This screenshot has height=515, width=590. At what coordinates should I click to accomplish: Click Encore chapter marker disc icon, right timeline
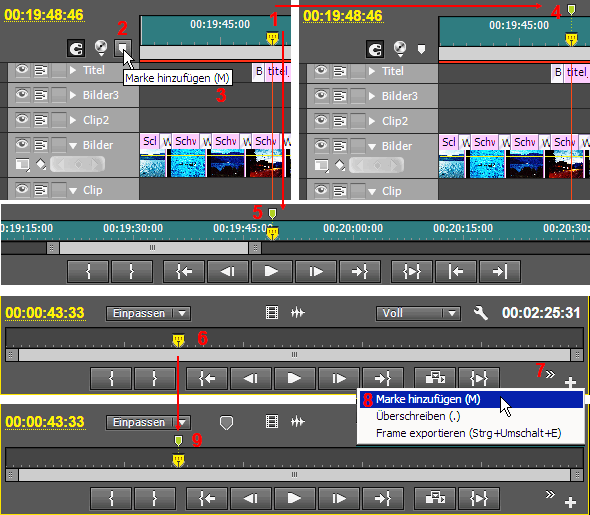[400, 49]
